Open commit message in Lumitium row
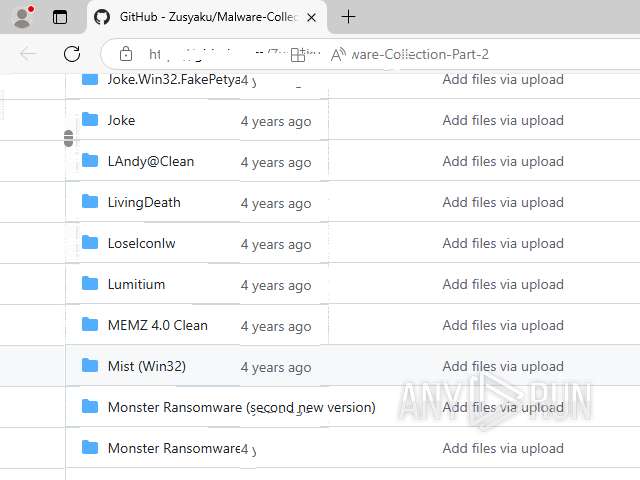The height and width of the screenshot is (480, 640). click(503, 284)
